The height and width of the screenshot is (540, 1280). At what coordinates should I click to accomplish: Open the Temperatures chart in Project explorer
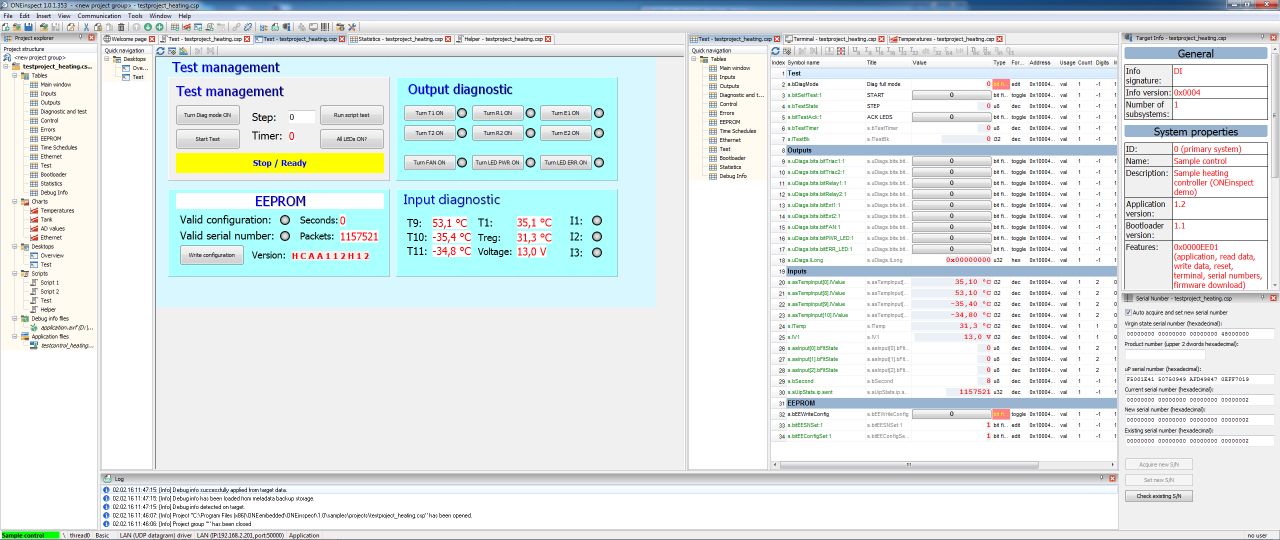pyautogui.click(x=57, y=210)
